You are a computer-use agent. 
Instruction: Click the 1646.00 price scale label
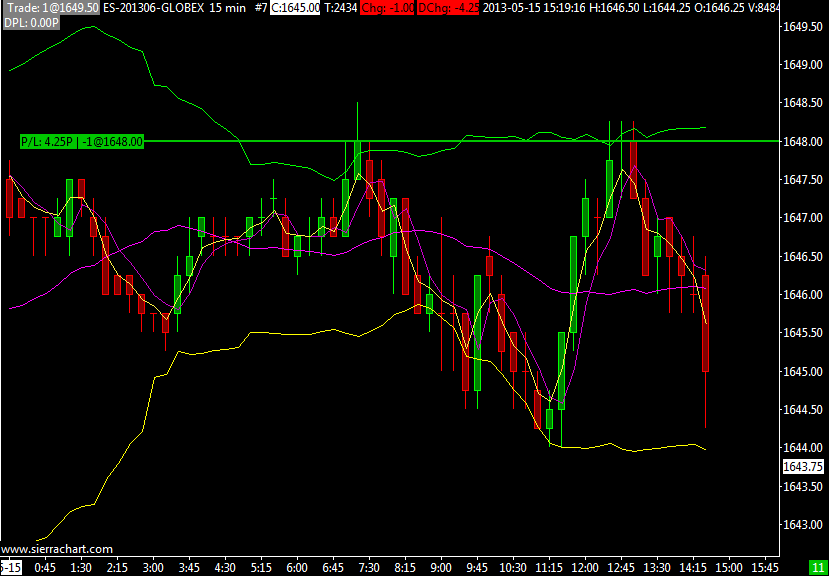804,295
